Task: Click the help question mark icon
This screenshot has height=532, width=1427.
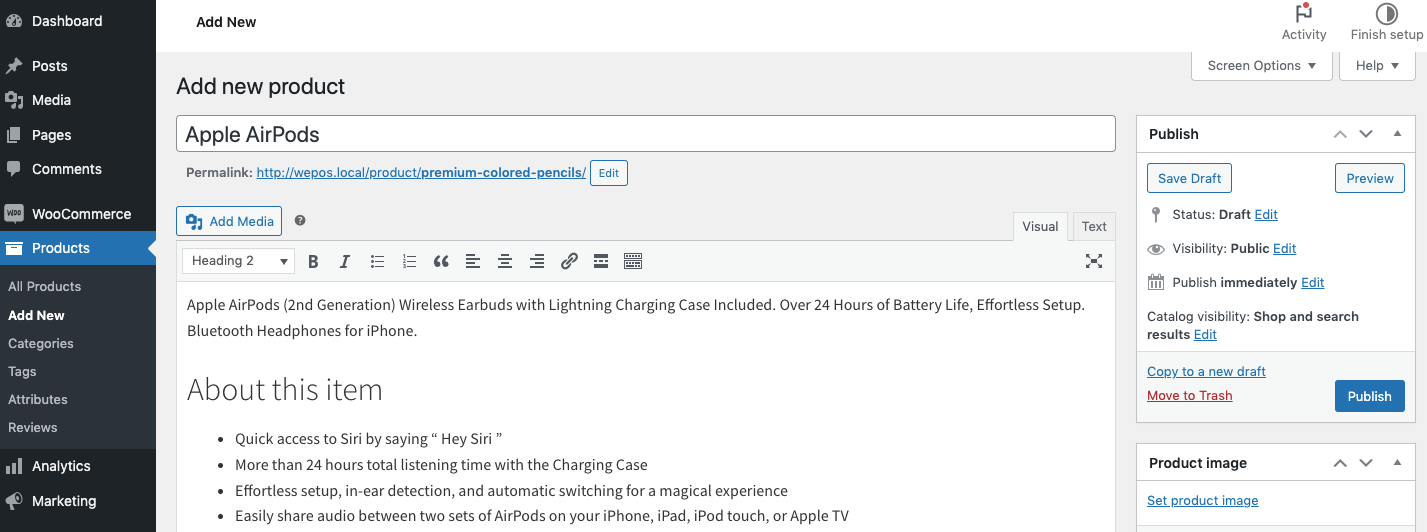Action: [x=300, y=221]
